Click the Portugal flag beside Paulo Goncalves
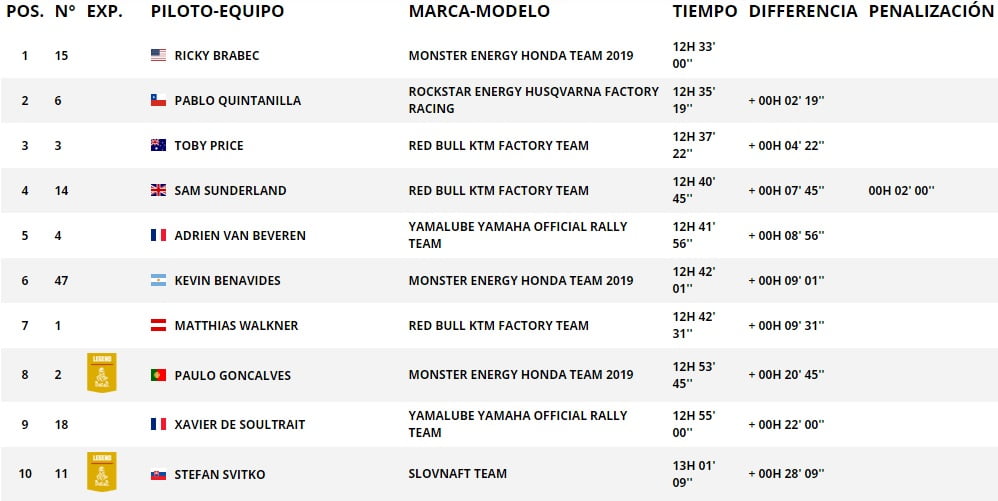This screenshot has height=501, width=998. point(158,376)
